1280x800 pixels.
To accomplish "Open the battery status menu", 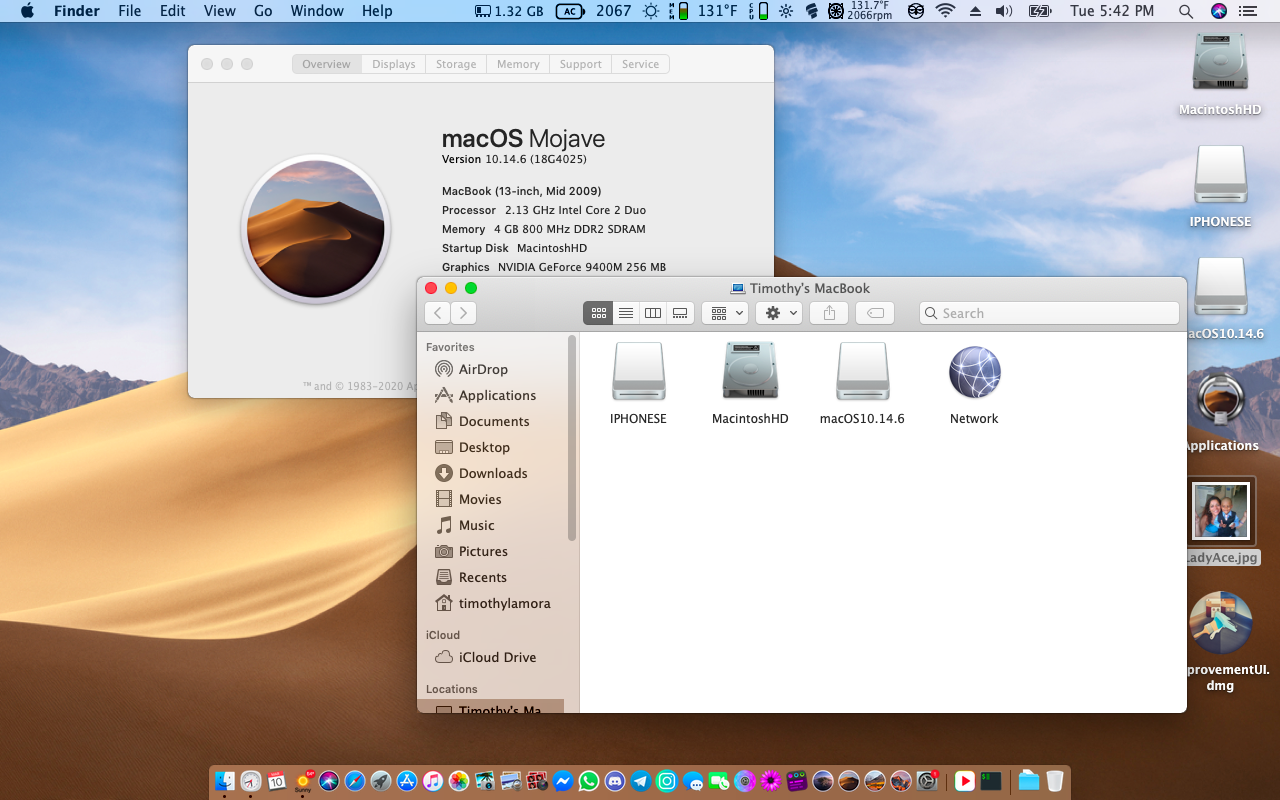I will click(1040, 11).
